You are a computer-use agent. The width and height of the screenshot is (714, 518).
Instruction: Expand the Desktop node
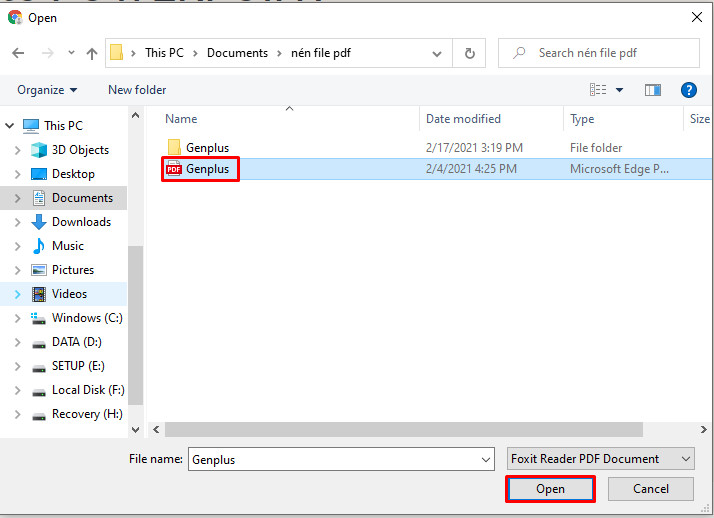[x=17, y=174]
